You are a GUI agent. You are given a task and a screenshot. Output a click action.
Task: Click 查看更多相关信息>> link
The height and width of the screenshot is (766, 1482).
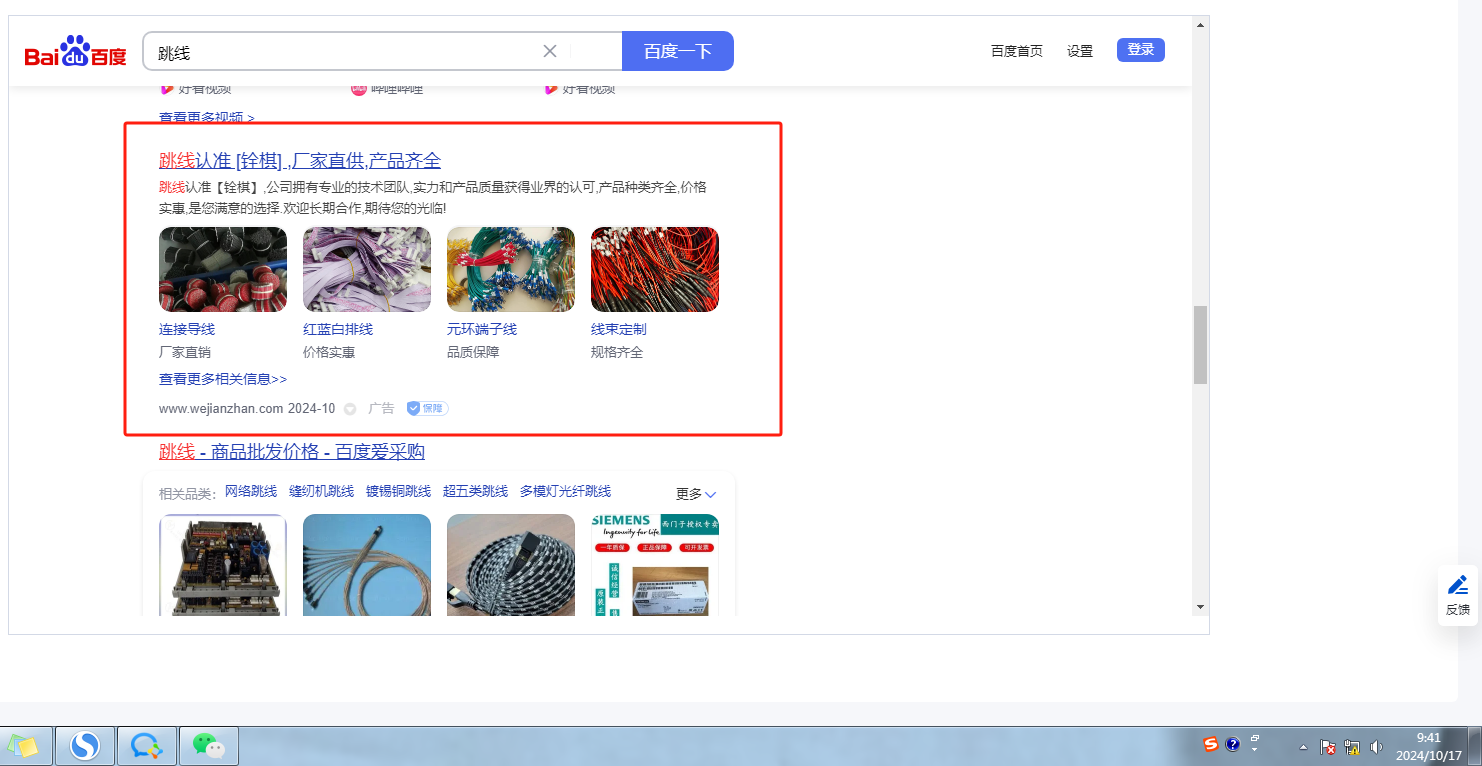(223, 379)
